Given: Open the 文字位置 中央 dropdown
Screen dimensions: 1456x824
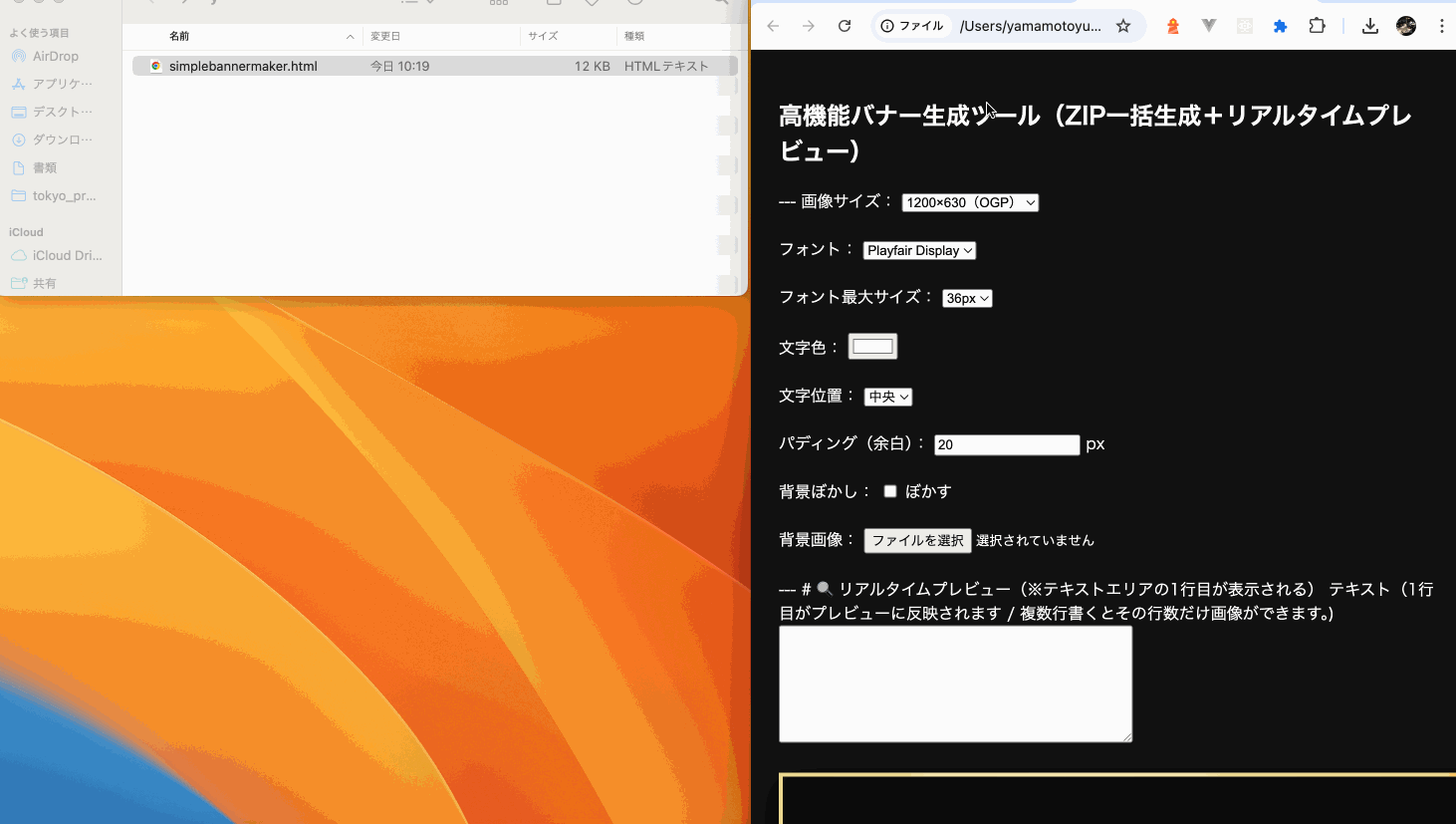Looking at the screenshot, I should click(888, 397).
